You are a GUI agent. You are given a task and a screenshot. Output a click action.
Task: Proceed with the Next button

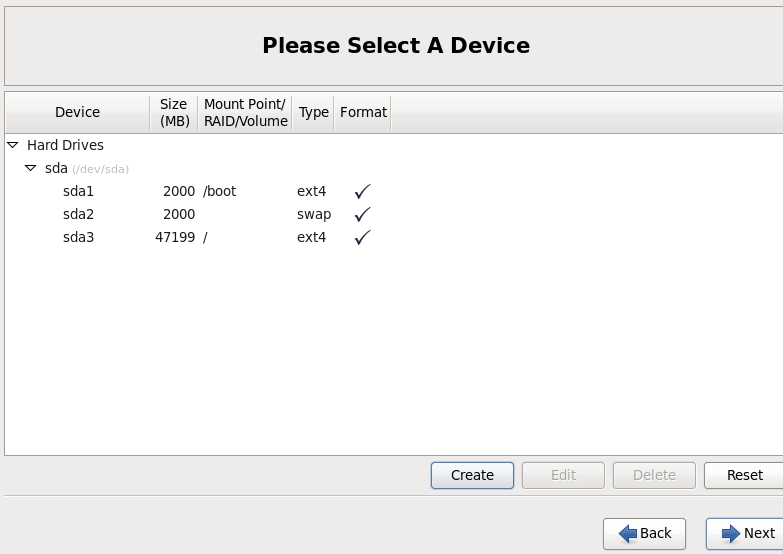(x=746, y=534)
